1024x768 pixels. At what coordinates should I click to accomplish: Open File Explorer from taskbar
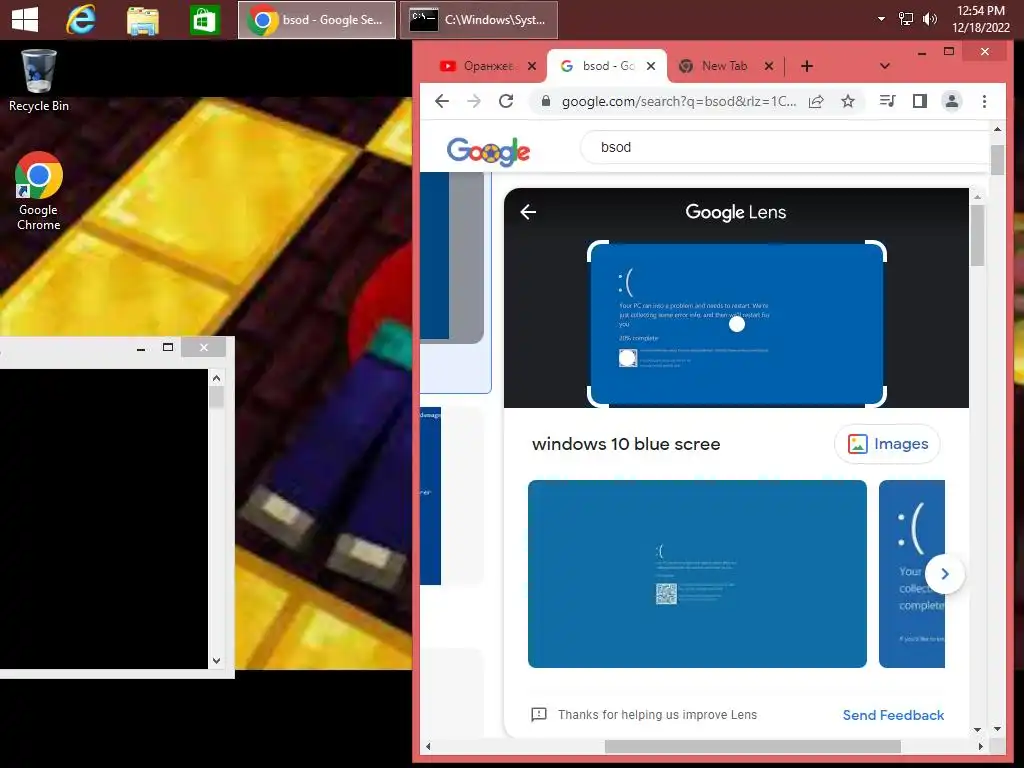[142, 20]
